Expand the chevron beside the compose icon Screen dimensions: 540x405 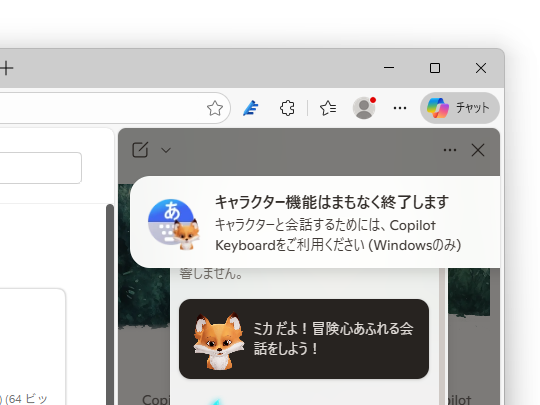click(166, 150)
